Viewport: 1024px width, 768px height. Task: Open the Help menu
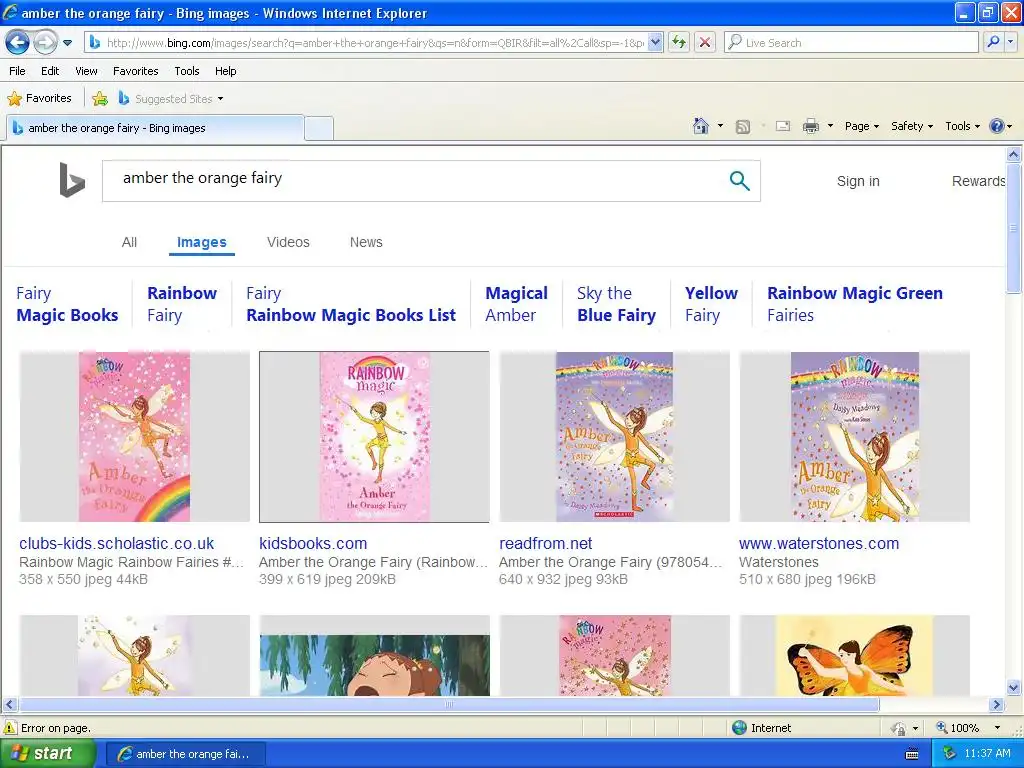click(x=225, y=71)
